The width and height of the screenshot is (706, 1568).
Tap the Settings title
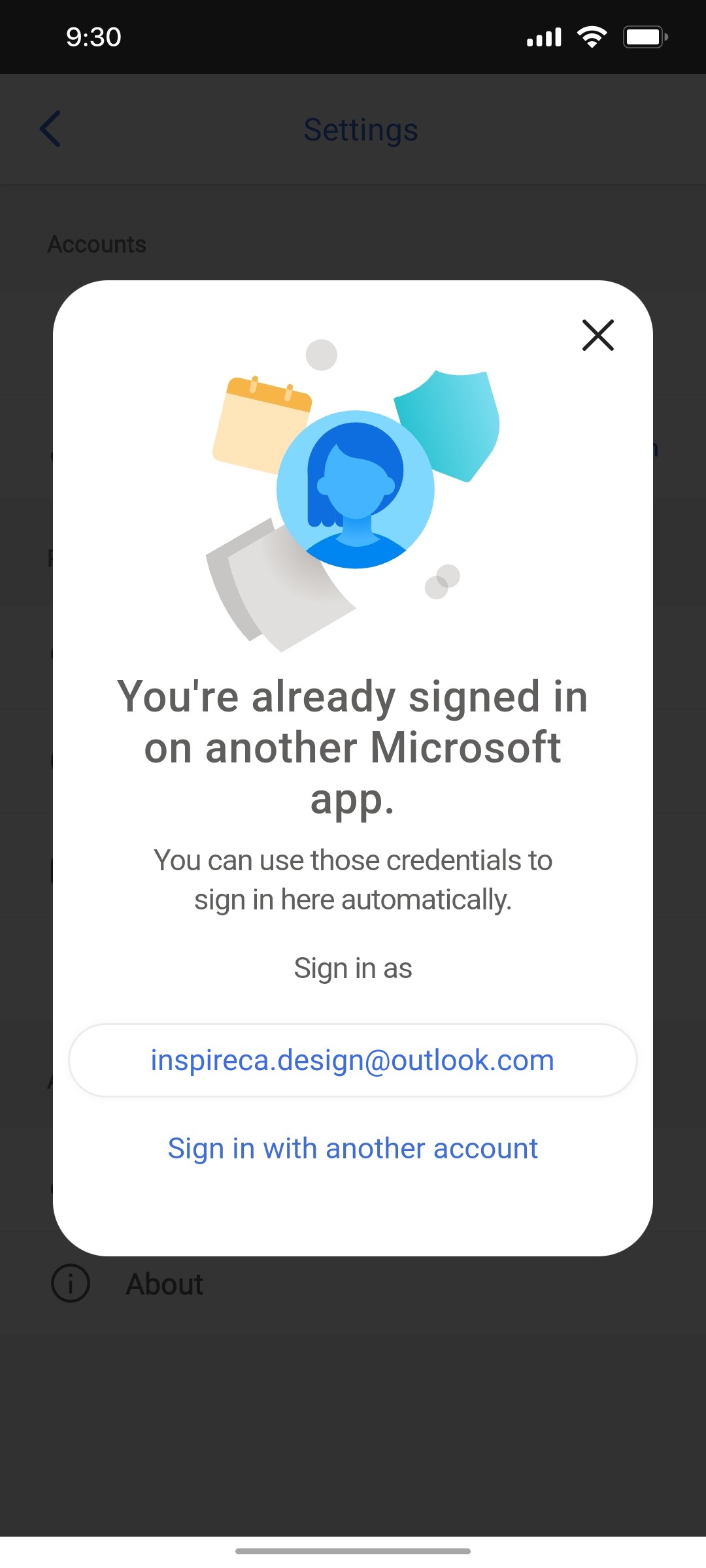click(360, 129)
